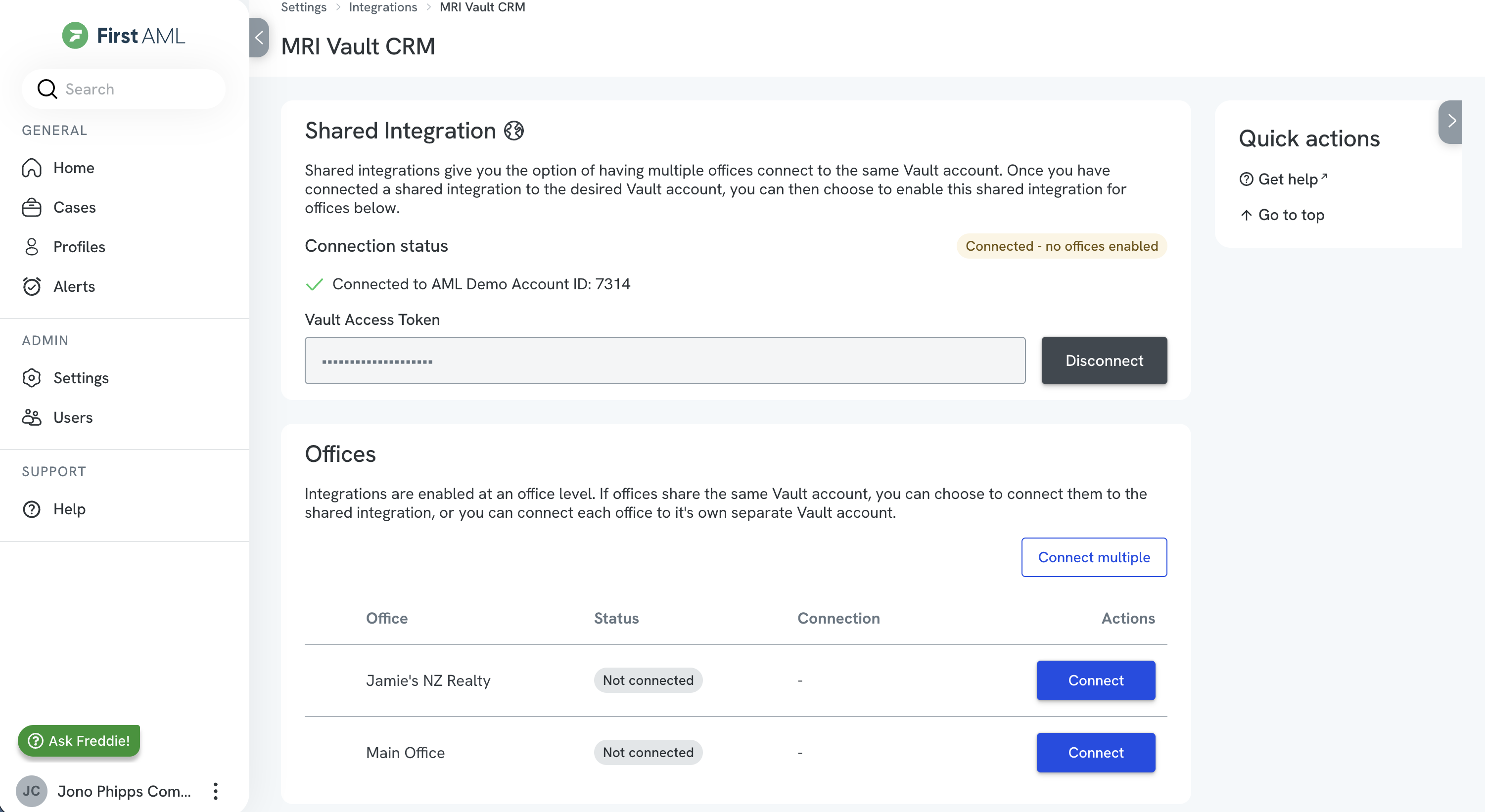This screenshot has height=812, width=1485.
Task: Click the Connect multiple button
Action: [x=1094, y=557]
